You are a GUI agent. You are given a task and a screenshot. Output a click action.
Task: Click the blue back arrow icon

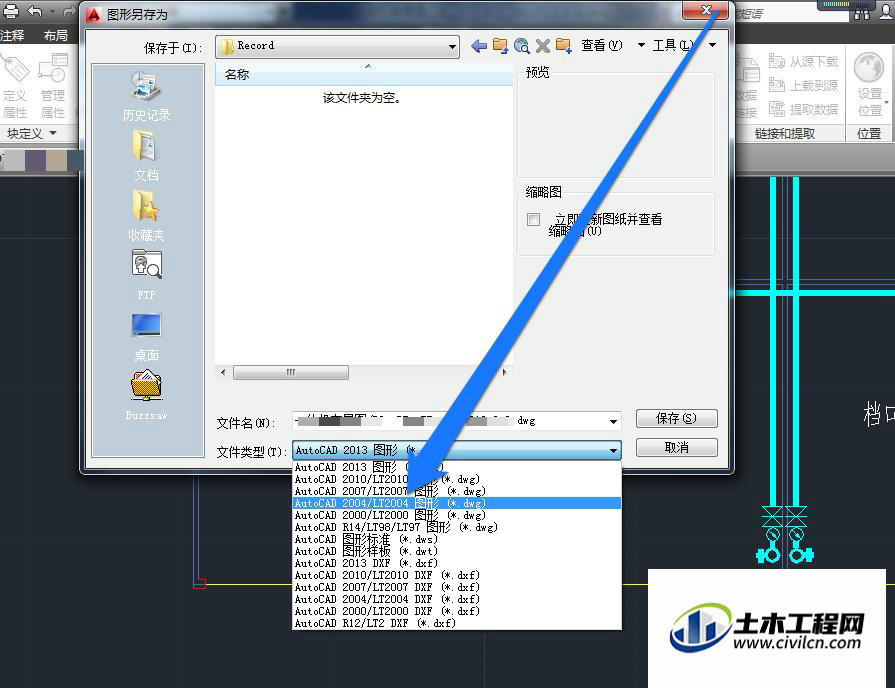478,46
